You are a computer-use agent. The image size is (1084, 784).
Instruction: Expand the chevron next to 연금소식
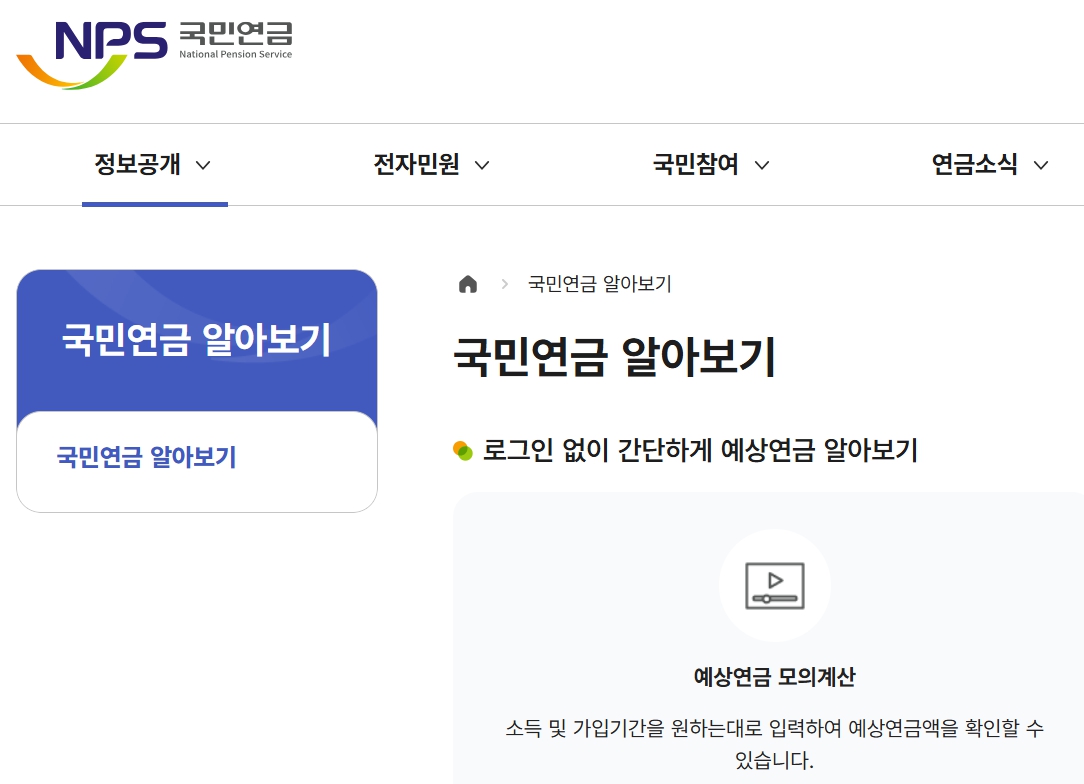pos(1041,165)
